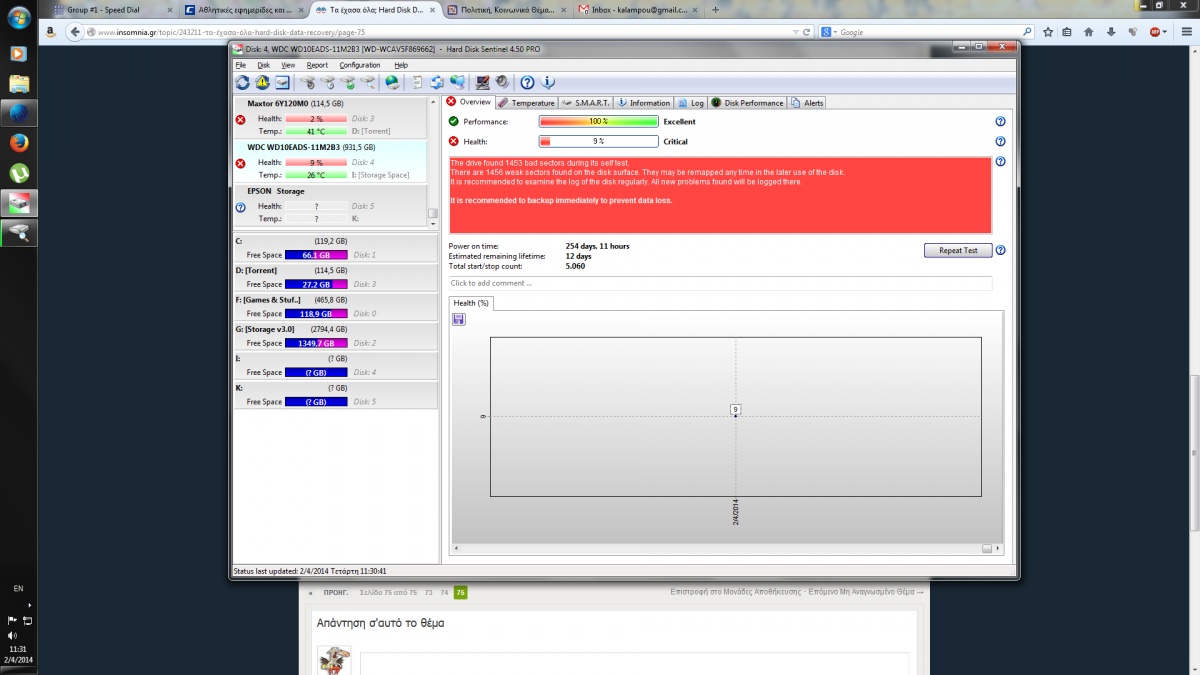Switch to the Alerts tab
Image resolution: width=1200 pixels, height=675 pixels.
click(x=807, y=102)
